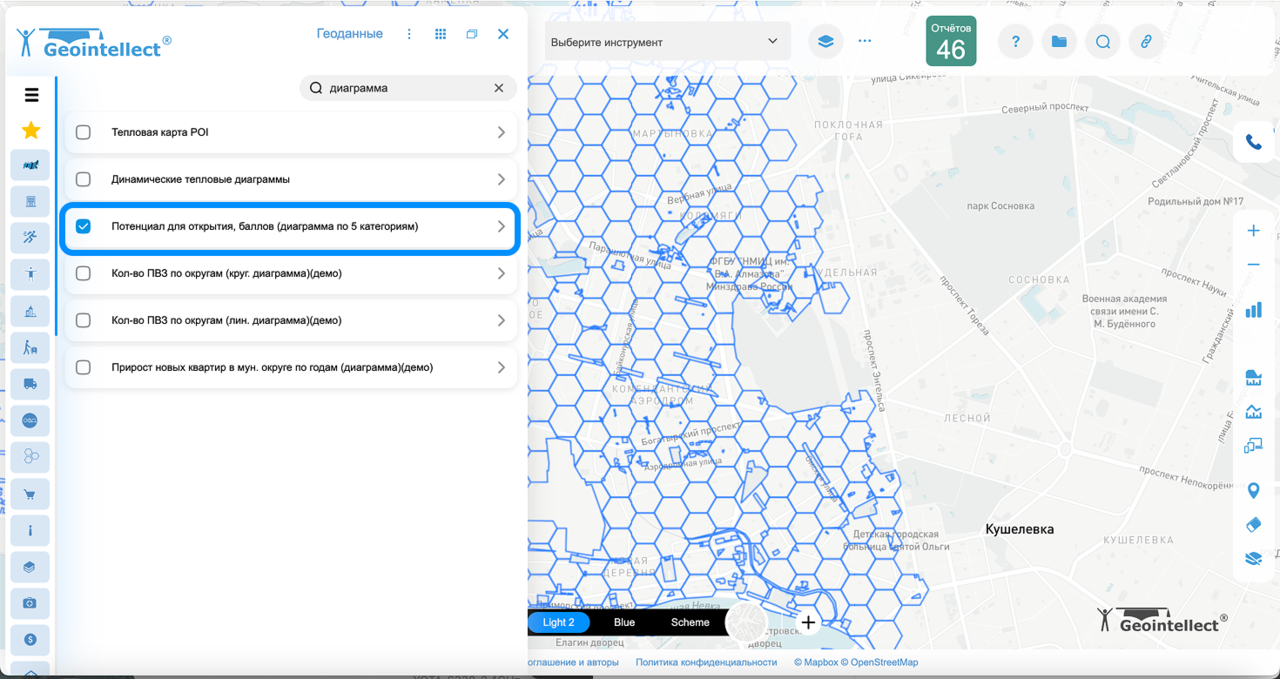Expand Прирост новых квартир row chevron
The image size is (1280, 679).
point(501,367)
